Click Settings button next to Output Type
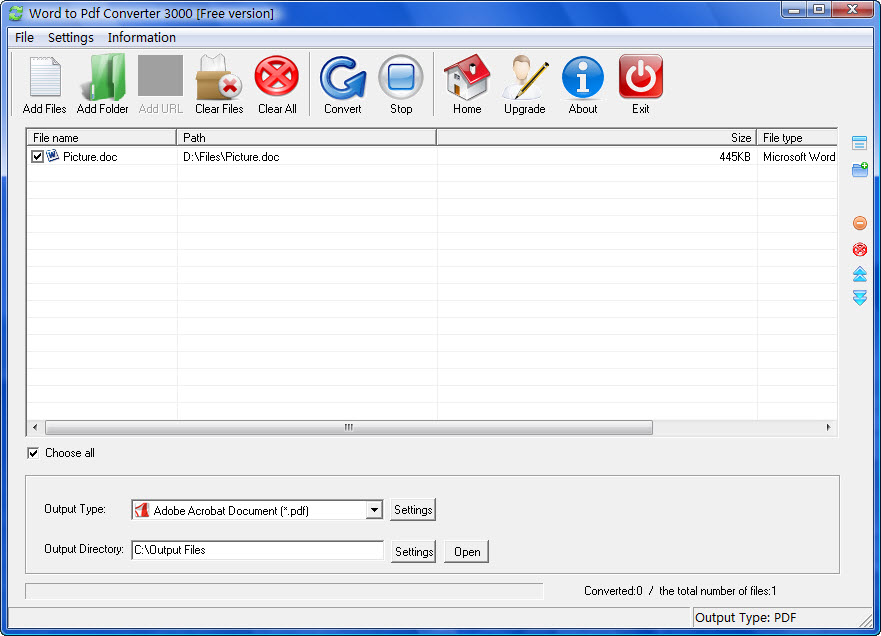The height and width of the screenshot is (636, 881). click(x=413, y=510)
